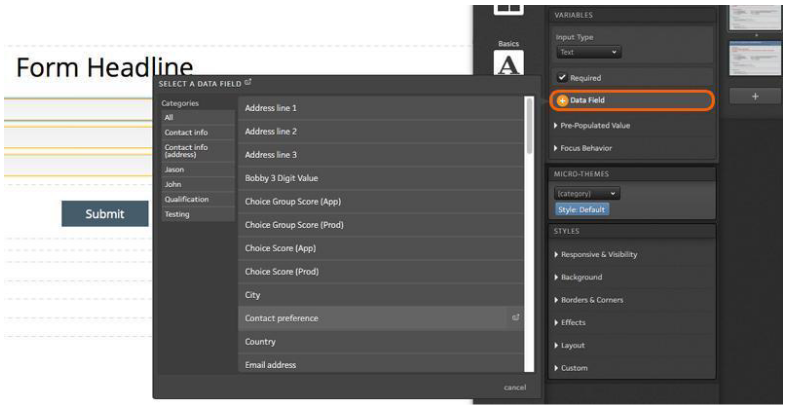Uncheck the Required checkbox
Viewport: 785px width, 406px height.
(562, 77)
